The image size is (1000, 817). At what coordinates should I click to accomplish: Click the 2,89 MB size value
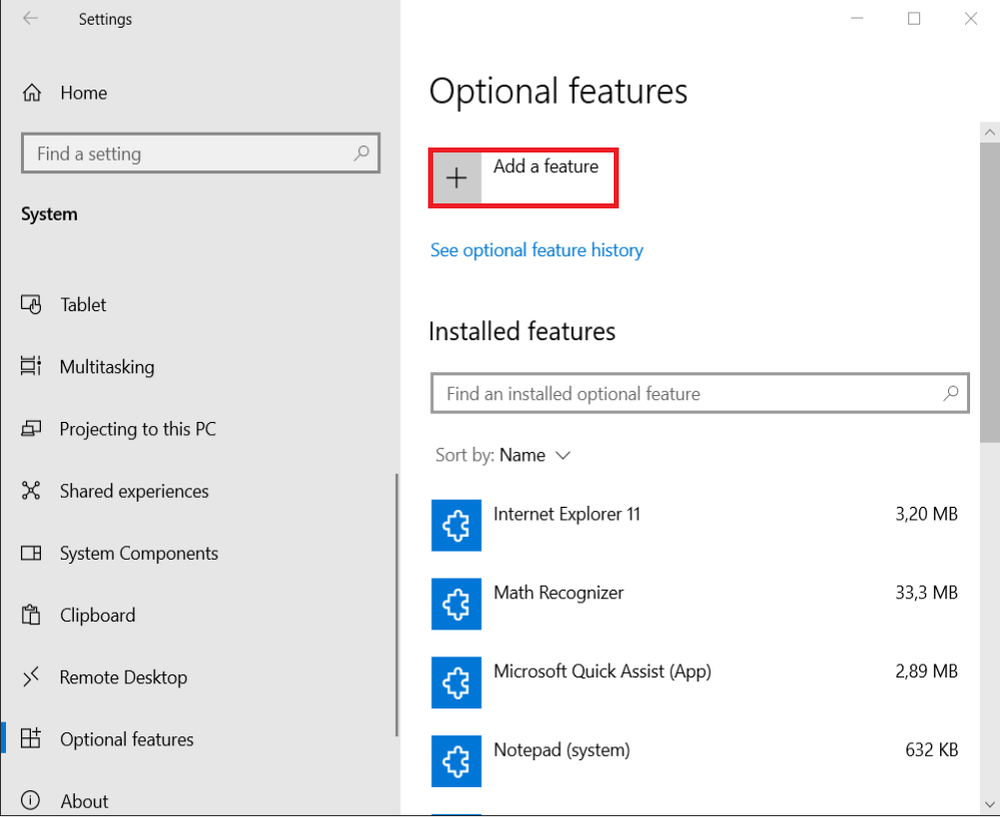click(x=926, y=671)
